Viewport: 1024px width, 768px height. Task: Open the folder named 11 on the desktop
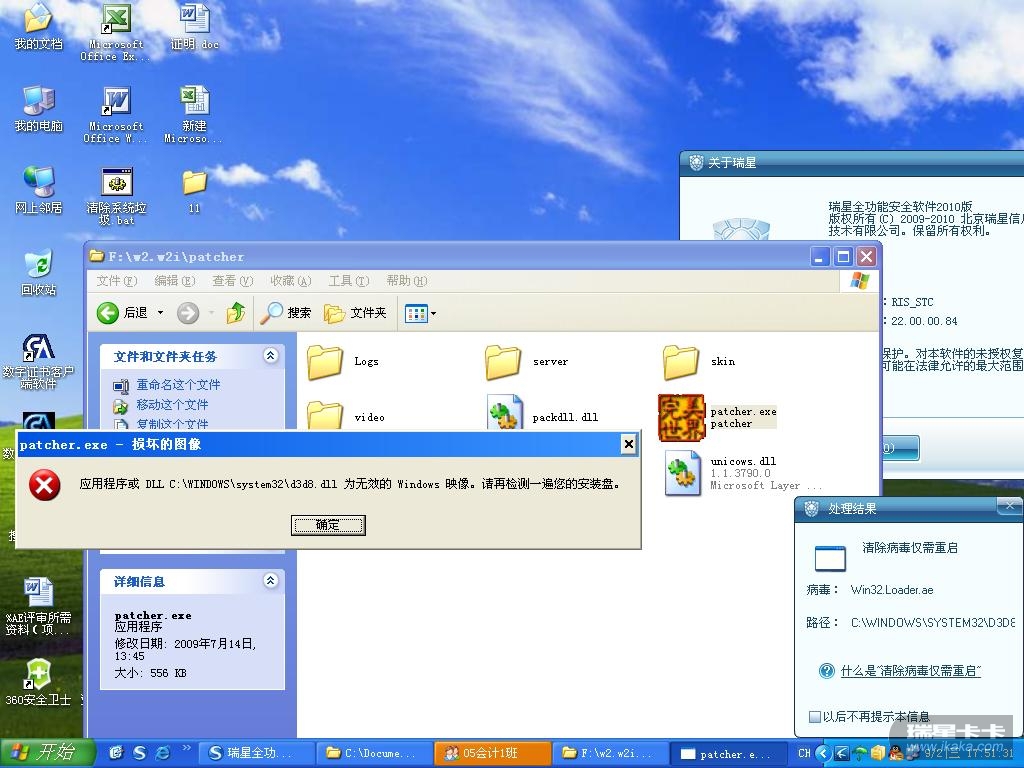(x=194, y=191)
